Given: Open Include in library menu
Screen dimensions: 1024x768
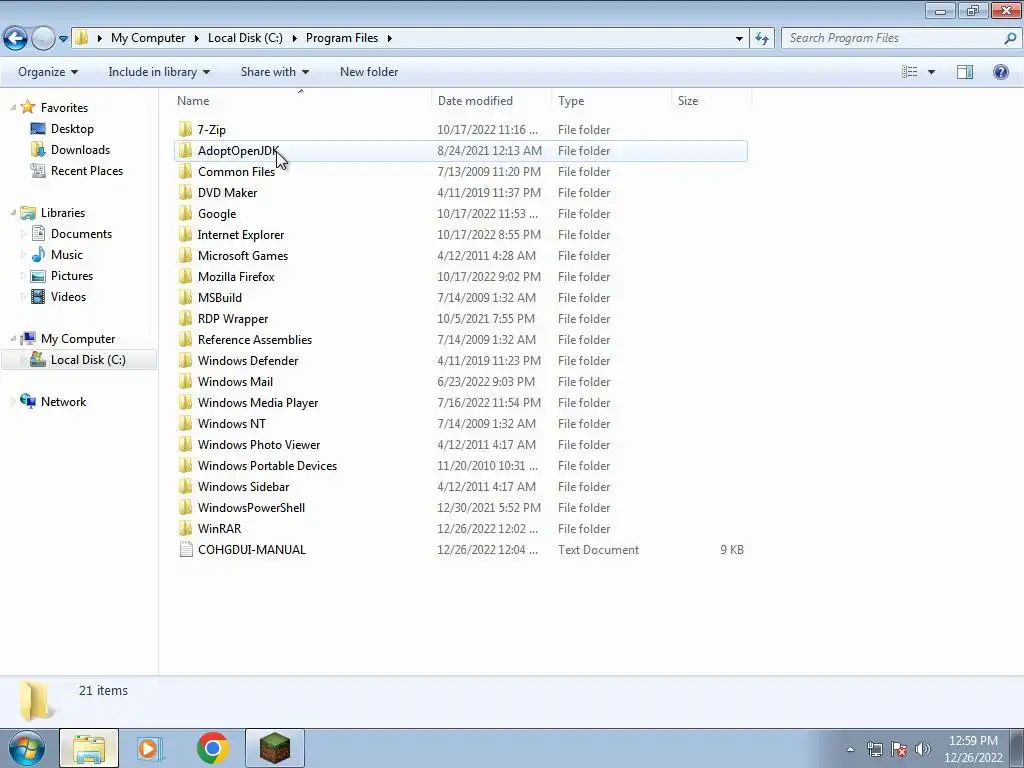Looking at the screenshot, I should 159,72.
